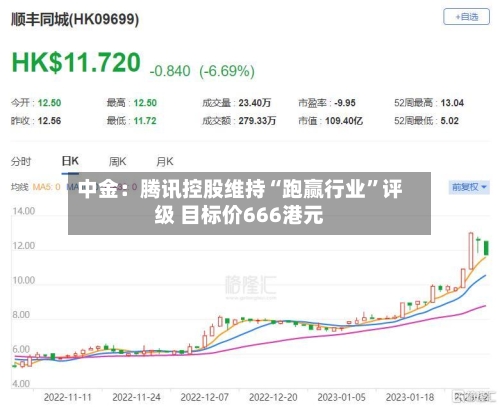Image resolution: width=500 pixels, height=407 pixels.
Task: Click the 2023-01-05 date axis label
Action: point(341,397)
